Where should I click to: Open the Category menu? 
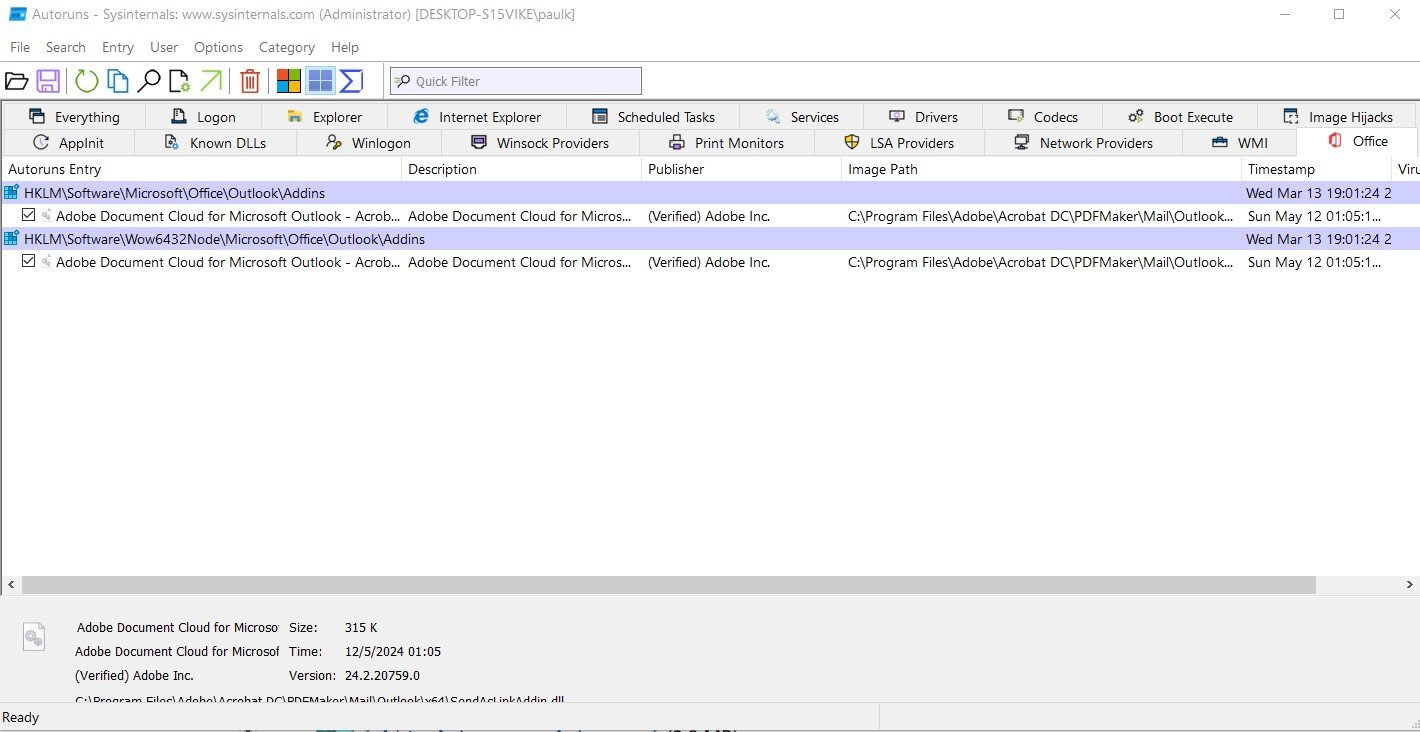[x=287, y=47]
